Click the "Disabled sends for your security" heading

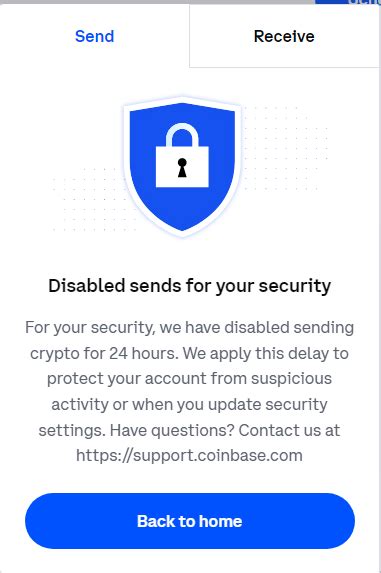190,286
